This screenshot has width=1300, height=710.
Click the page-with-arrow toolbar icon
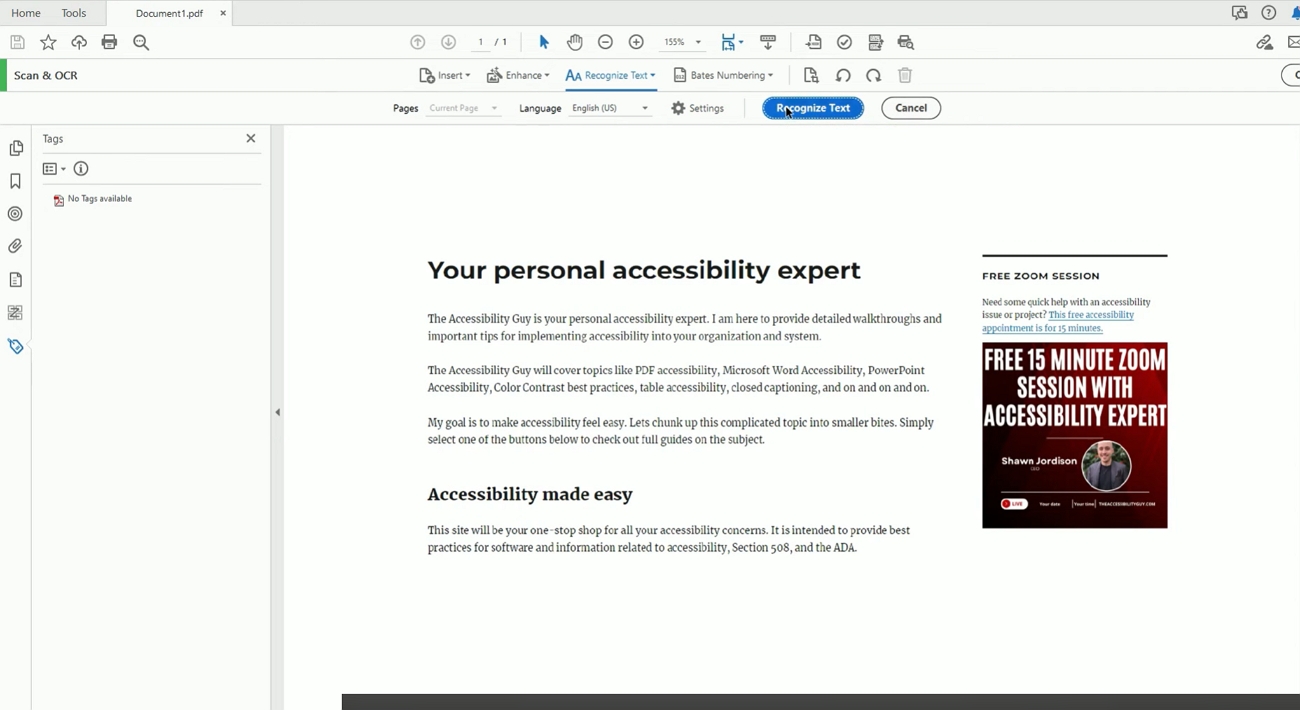814,42
